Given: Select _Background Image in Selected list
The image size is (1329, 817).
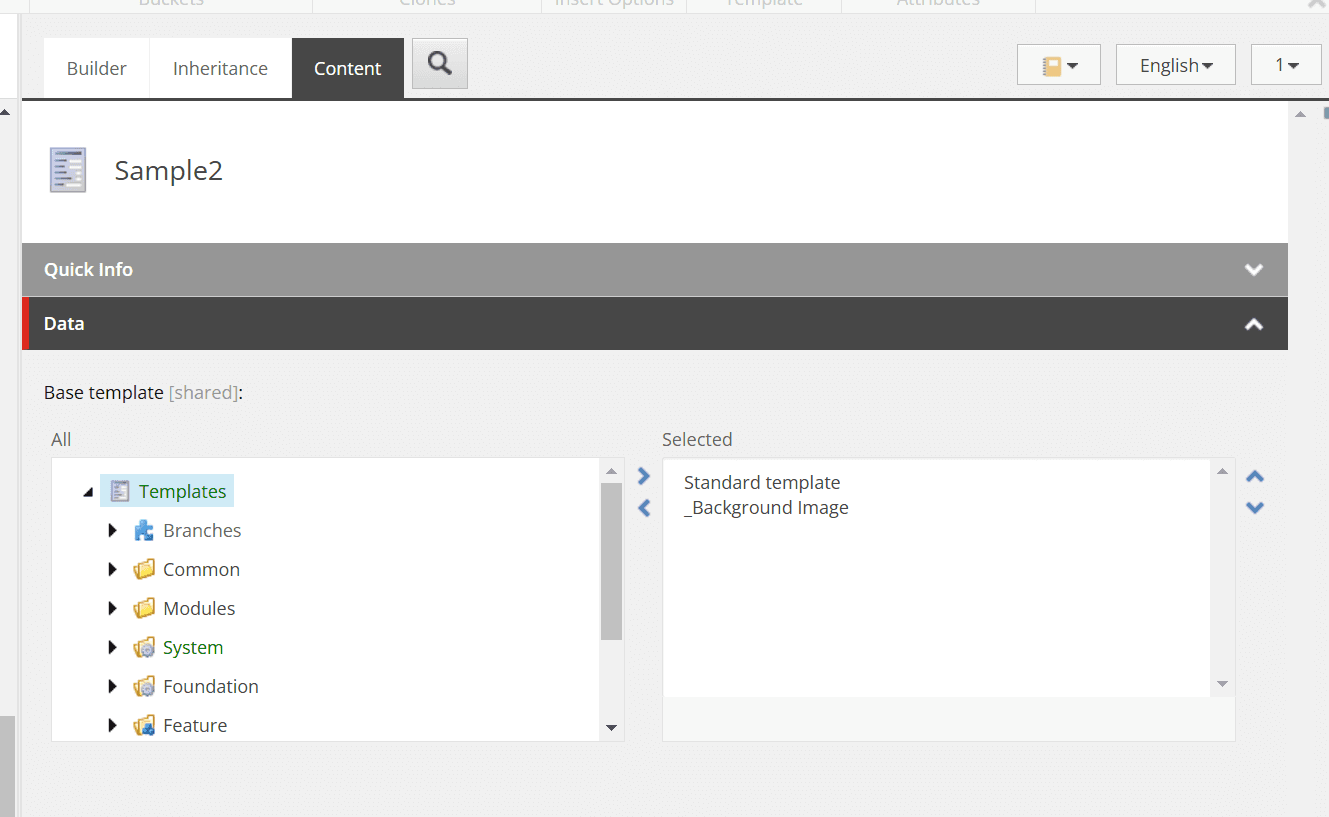Looking at the screenshot, I should point(766,508).
